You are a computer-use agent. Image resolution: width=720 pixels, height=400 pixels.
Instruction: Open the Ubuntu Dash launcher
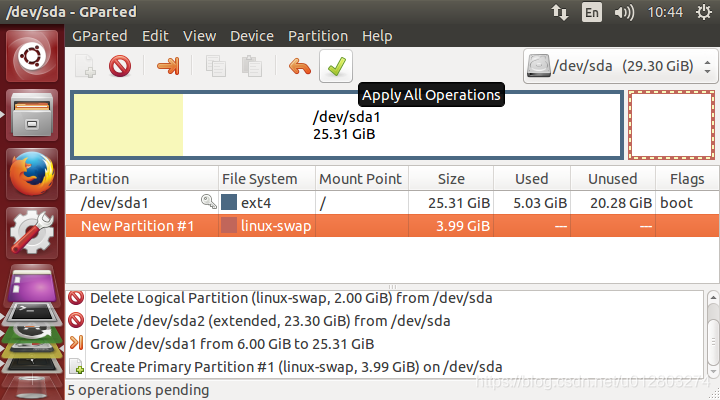click(32, 56)
